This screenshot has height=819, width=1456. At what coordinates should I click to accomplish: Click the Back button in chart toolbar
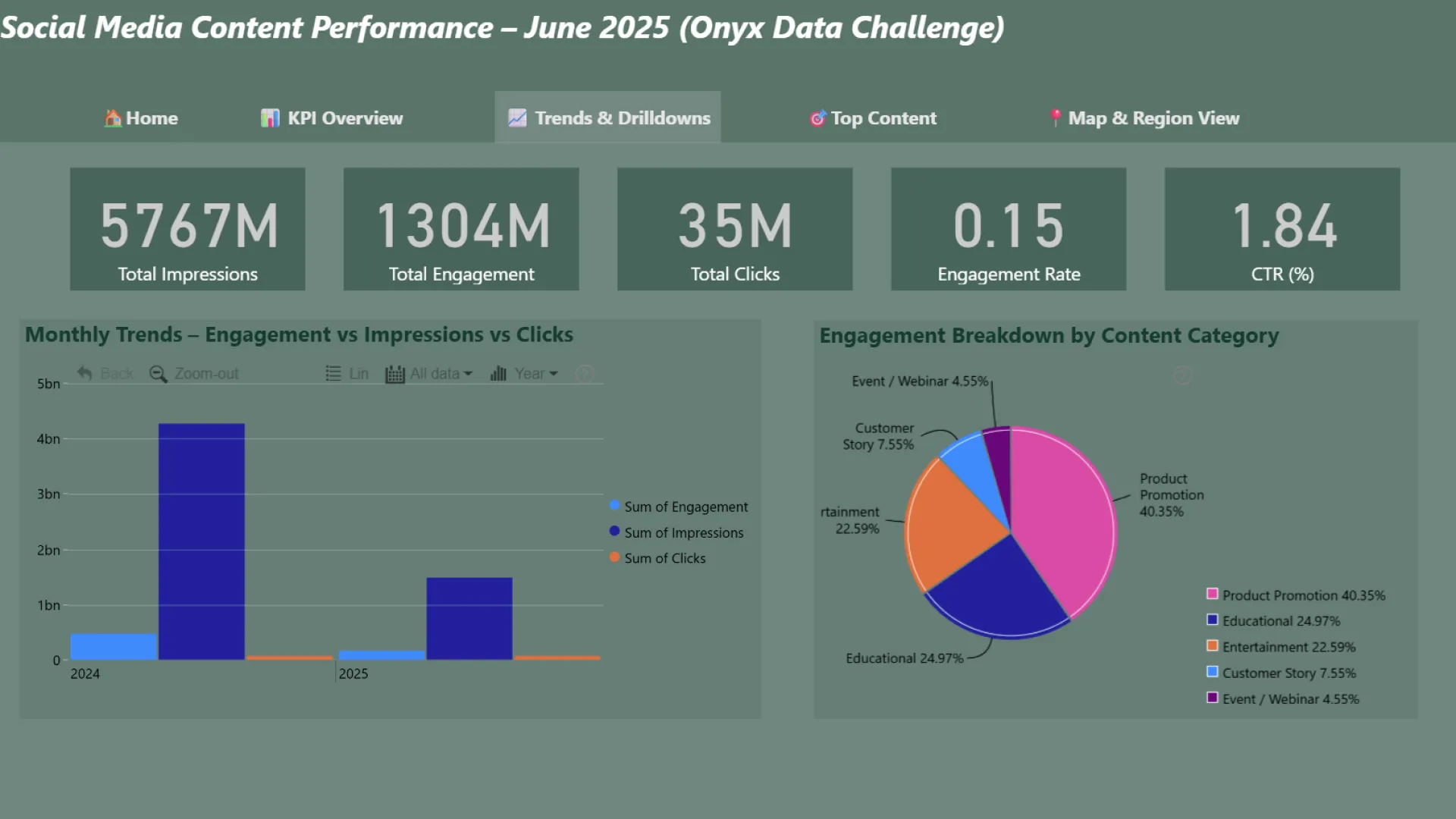[105, 374]
